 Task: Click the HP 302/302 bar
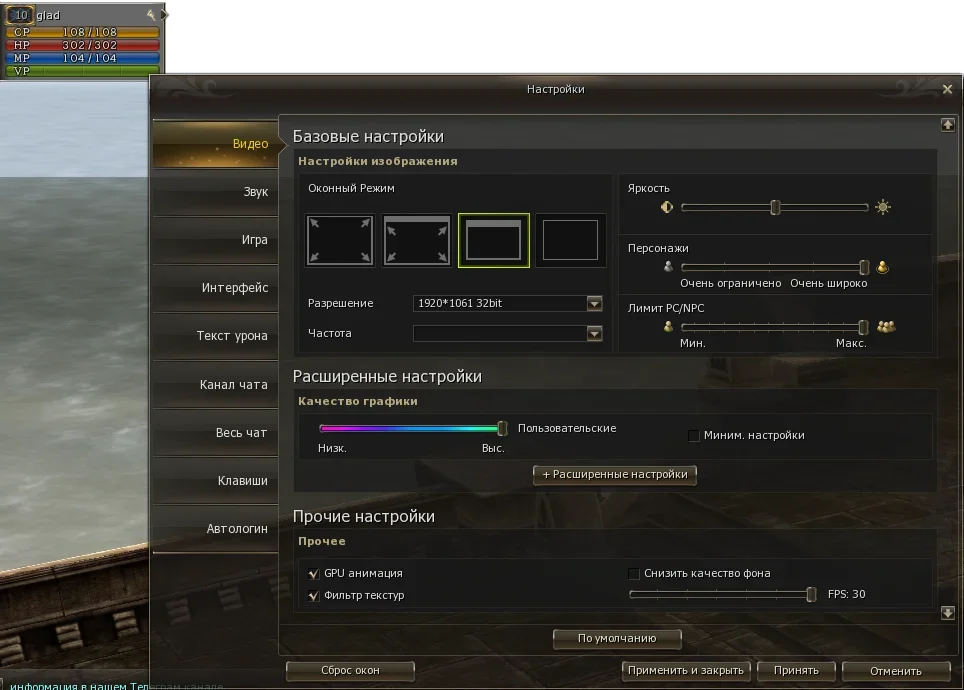coord(82,45)
